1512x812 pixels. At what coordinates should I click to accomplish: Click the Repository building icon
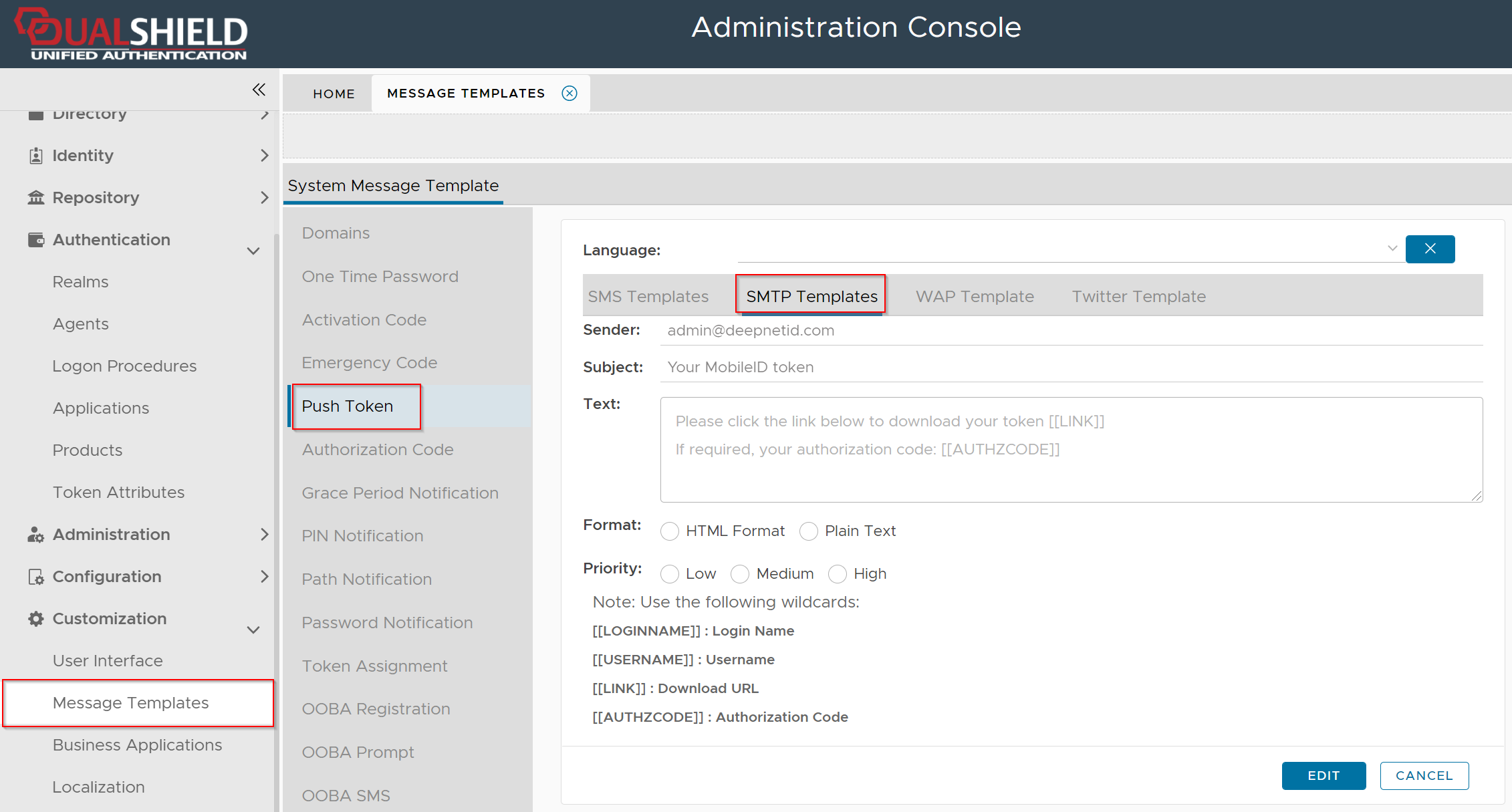click(x=36, y=198)
